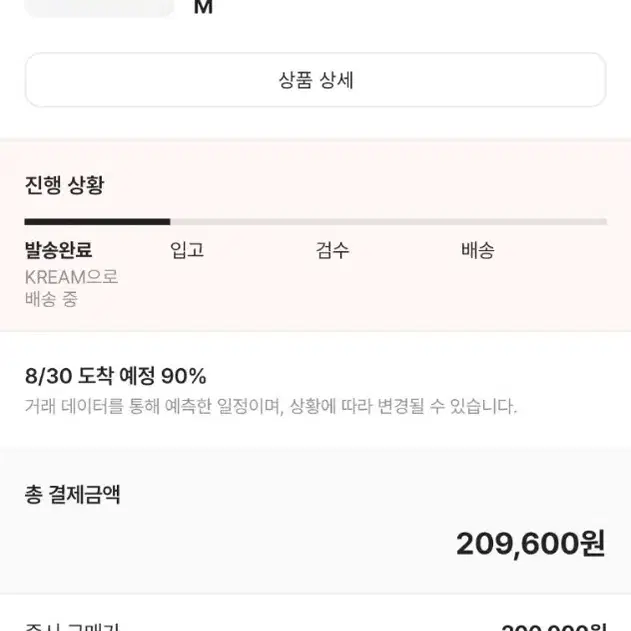Tap the partially visible 즉시 구매가 row label

pyautogui.click(x=72, y=627)
